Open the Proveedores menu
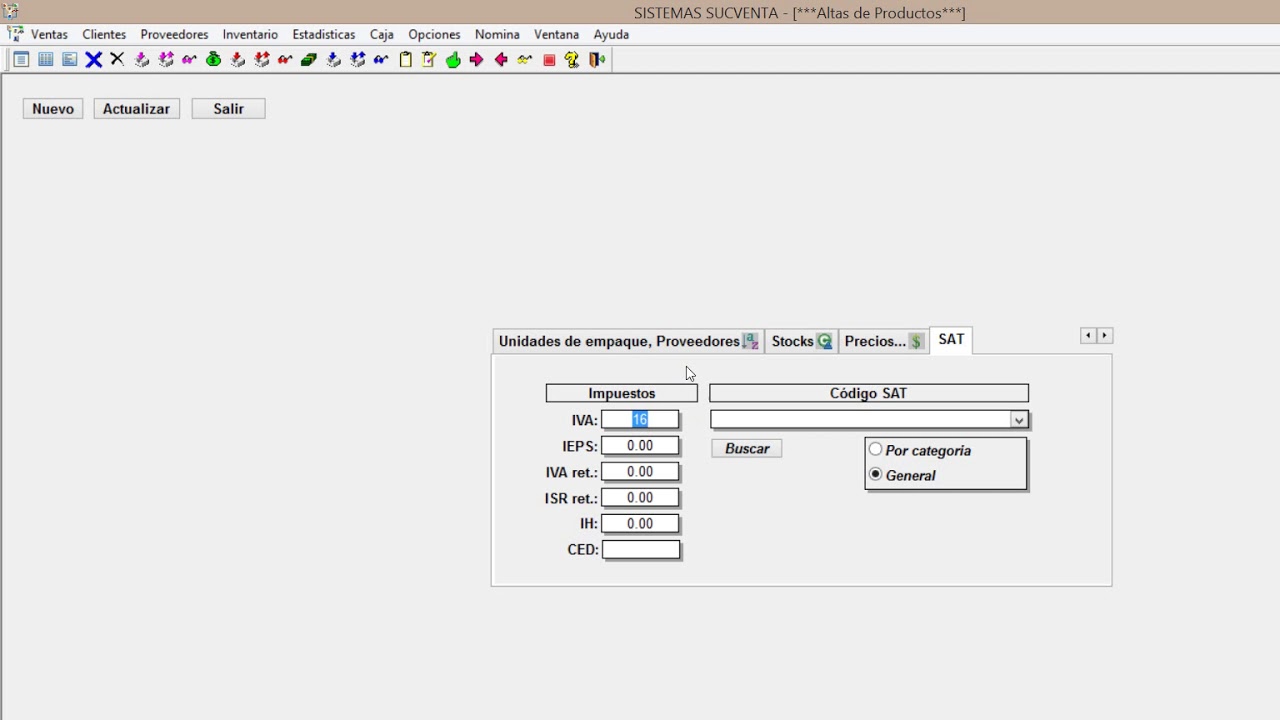Screen dimensions: 1280x720 click(x=174, y=34)
